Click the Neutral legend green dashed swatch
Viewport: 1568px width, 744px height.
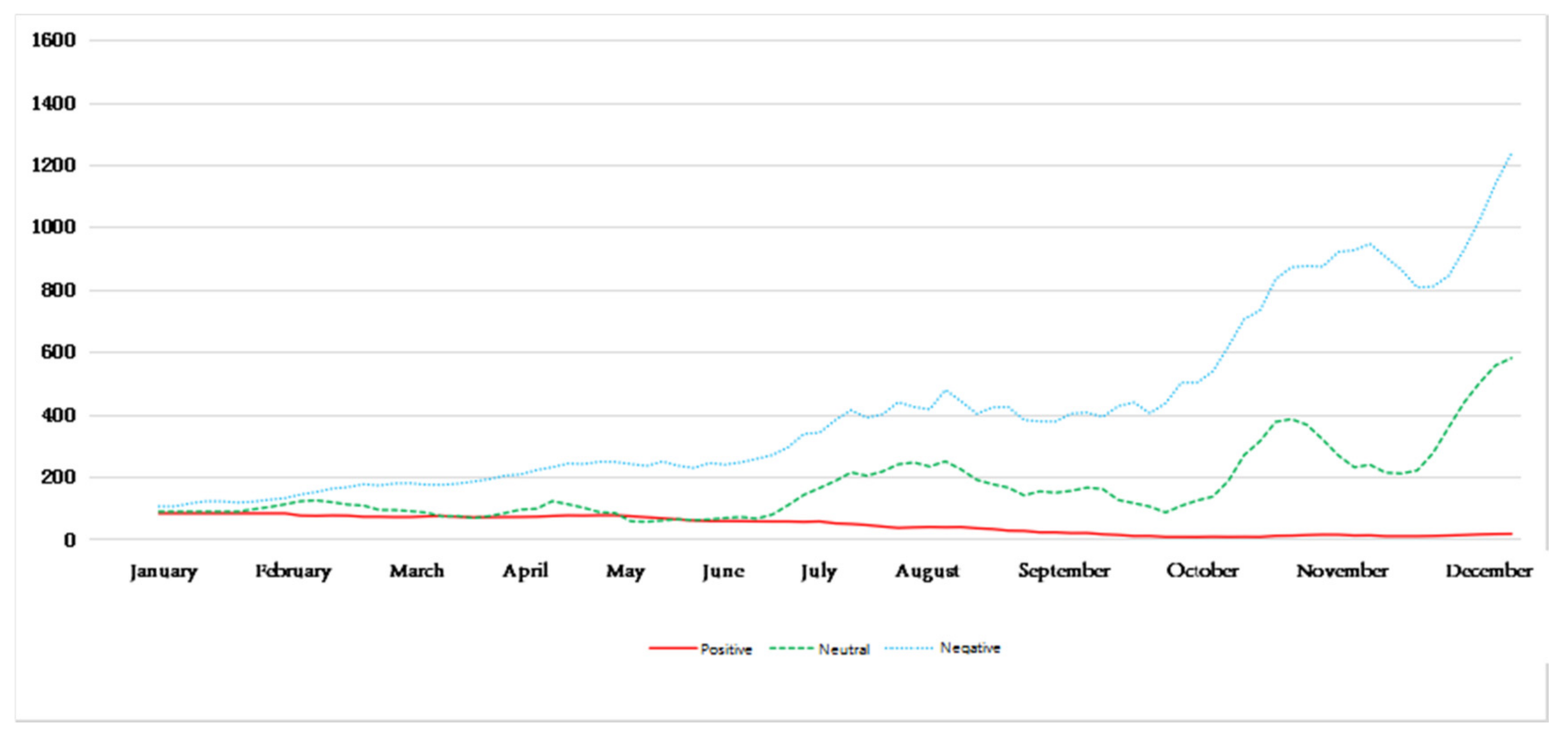pyautogui.click(x=791, y=649)
